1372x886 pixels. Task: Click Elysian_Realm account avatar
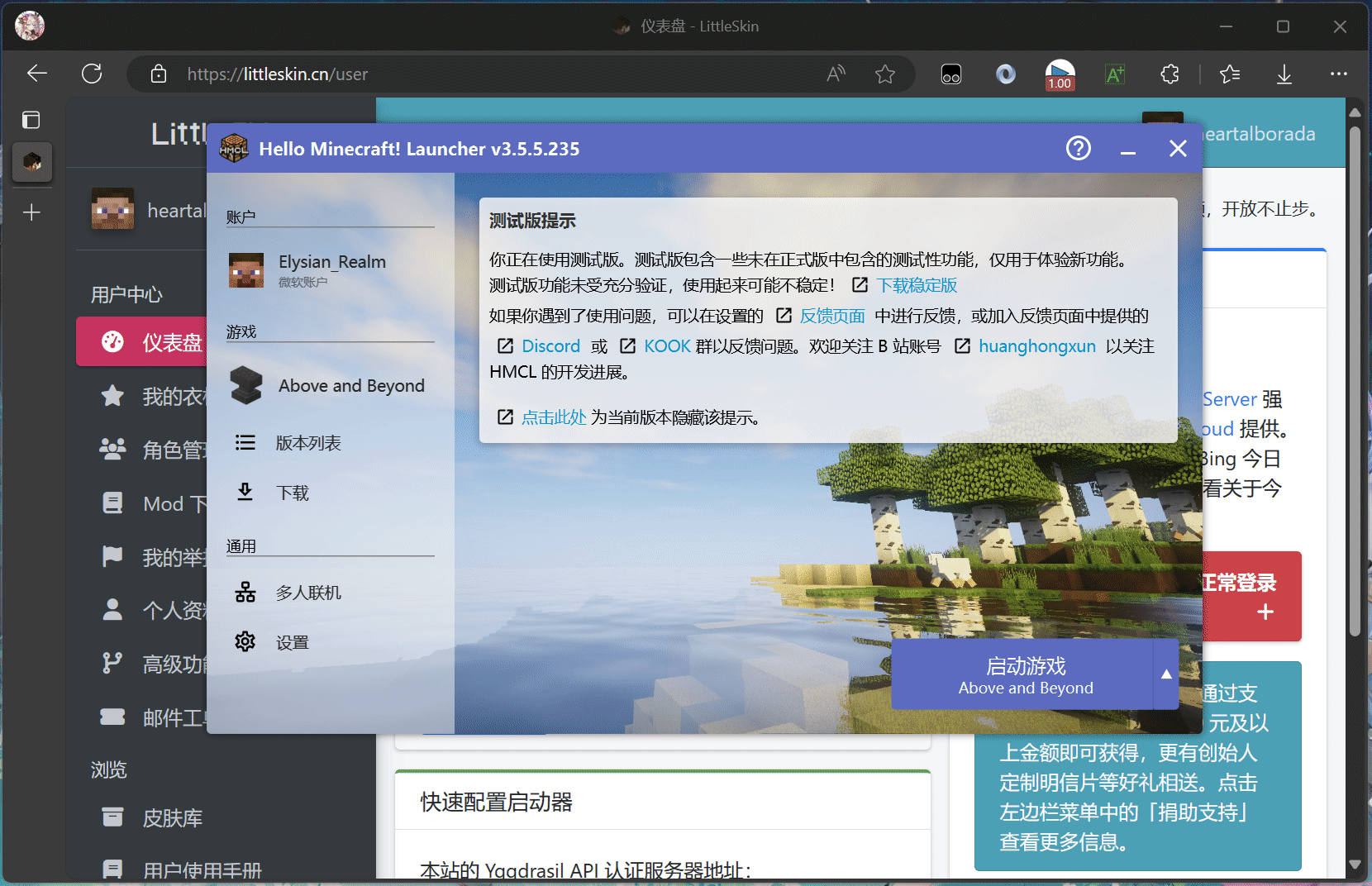click(246, 270)
